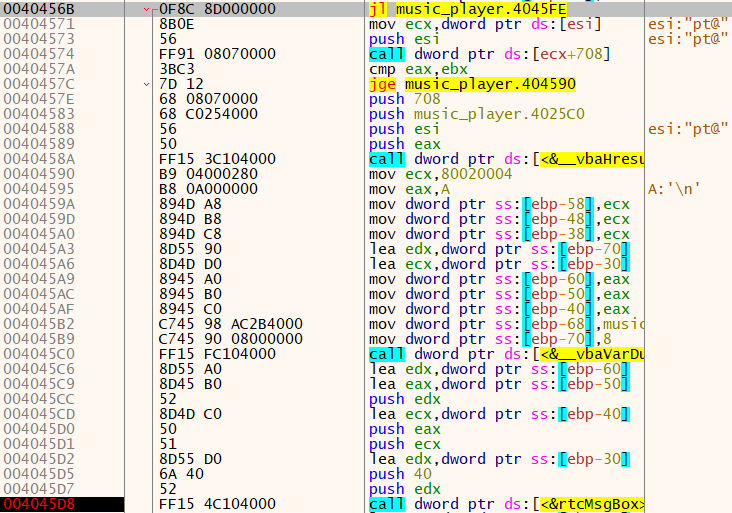Click opcode bytes 0F8C 8D000000
This screenshot has height=513, width=732.
tap(217, 9)
